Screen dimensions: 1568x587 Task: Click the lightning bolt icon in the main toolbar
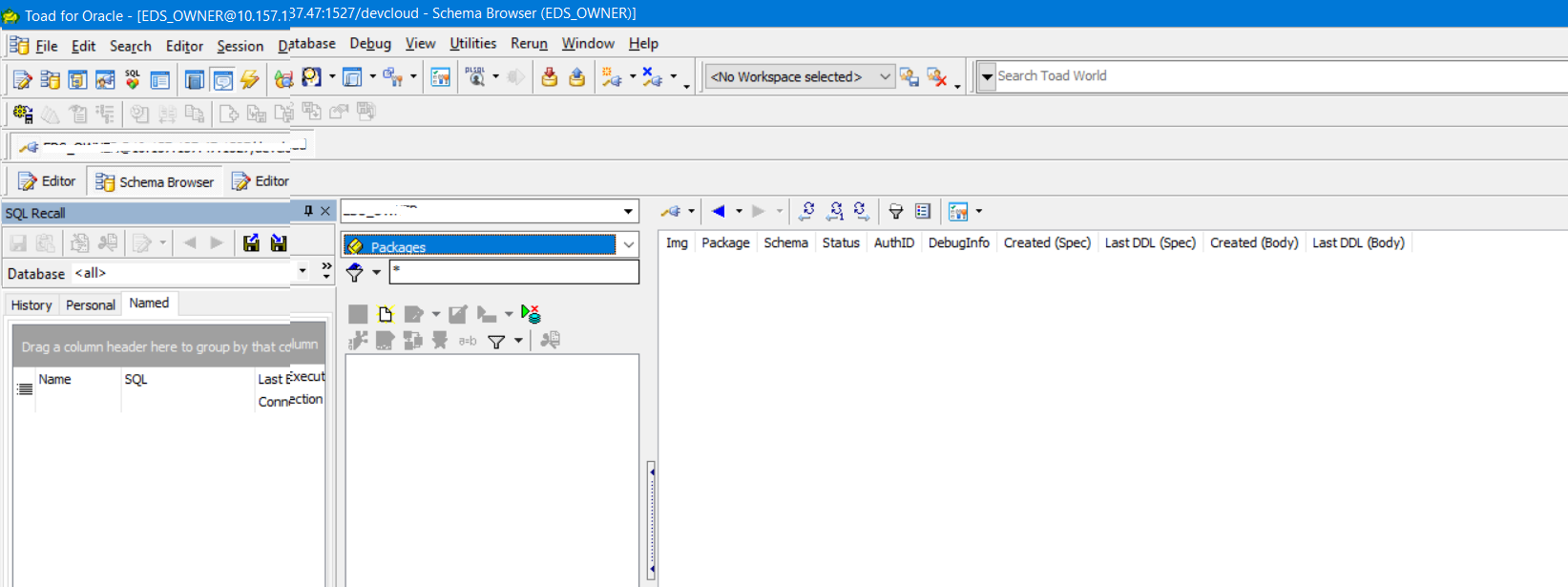(250, 79)
